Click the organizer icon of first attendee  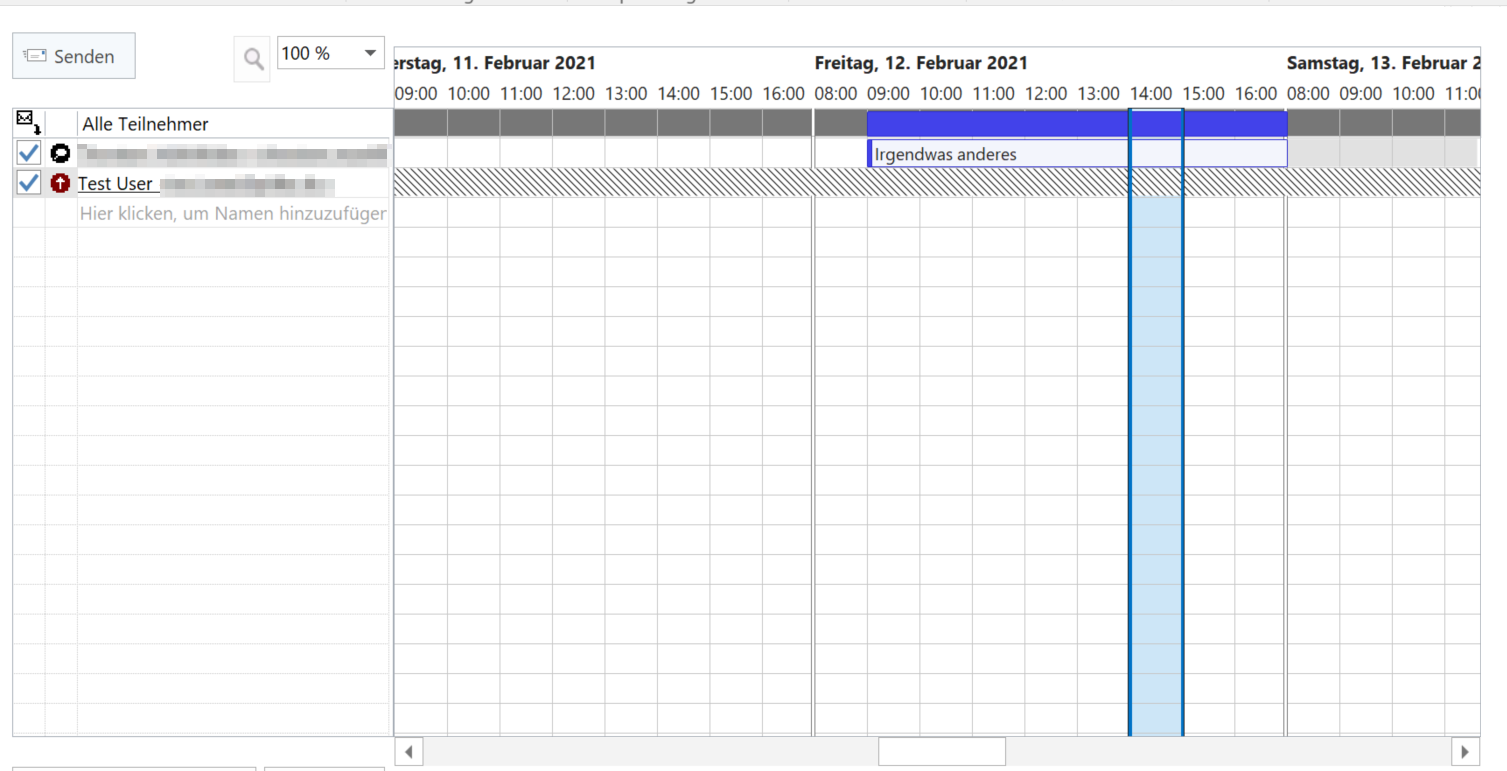pos(60,153)
